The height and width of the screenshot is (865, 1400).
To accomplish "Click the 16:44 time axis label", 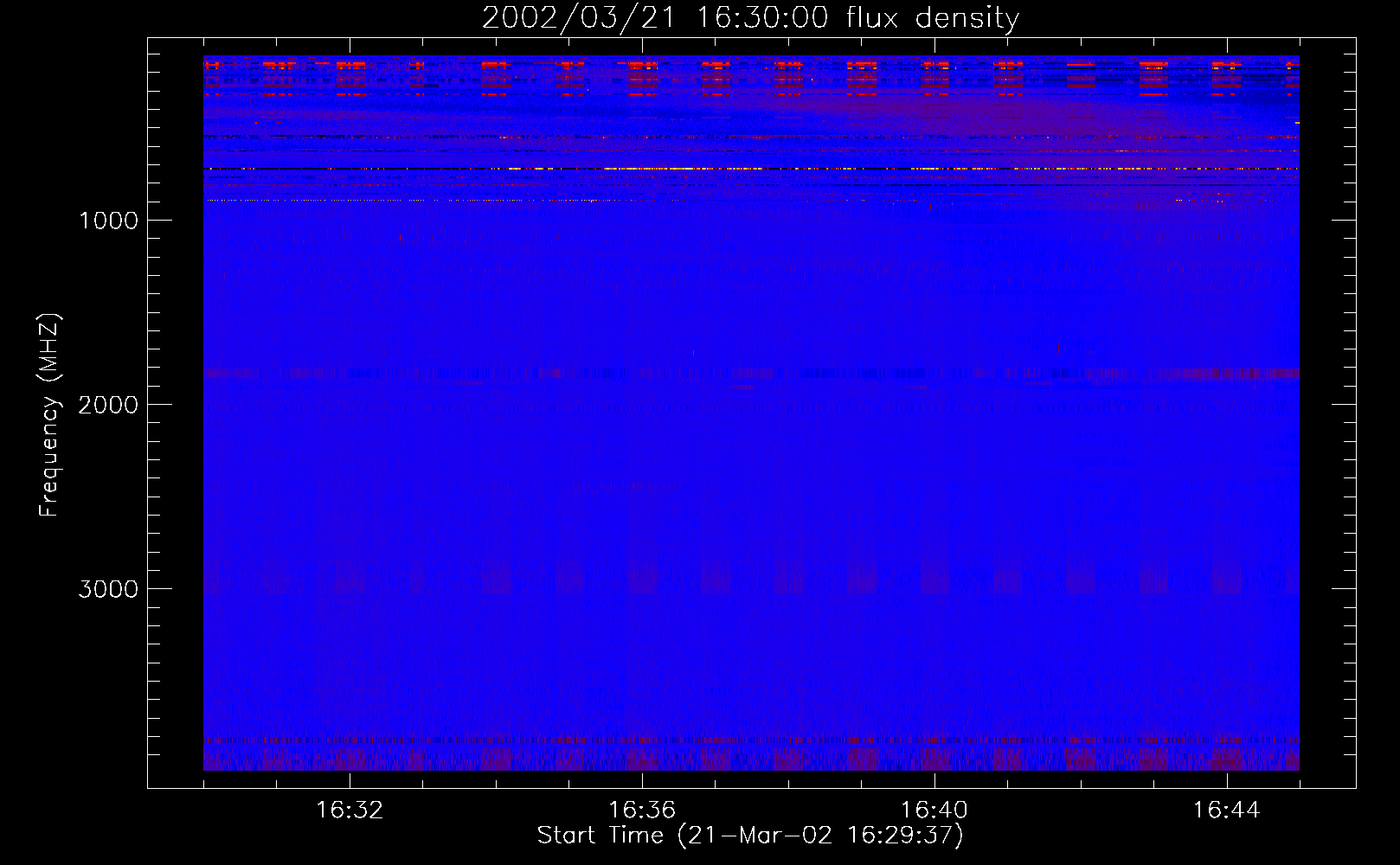I will pos(1227,811).
